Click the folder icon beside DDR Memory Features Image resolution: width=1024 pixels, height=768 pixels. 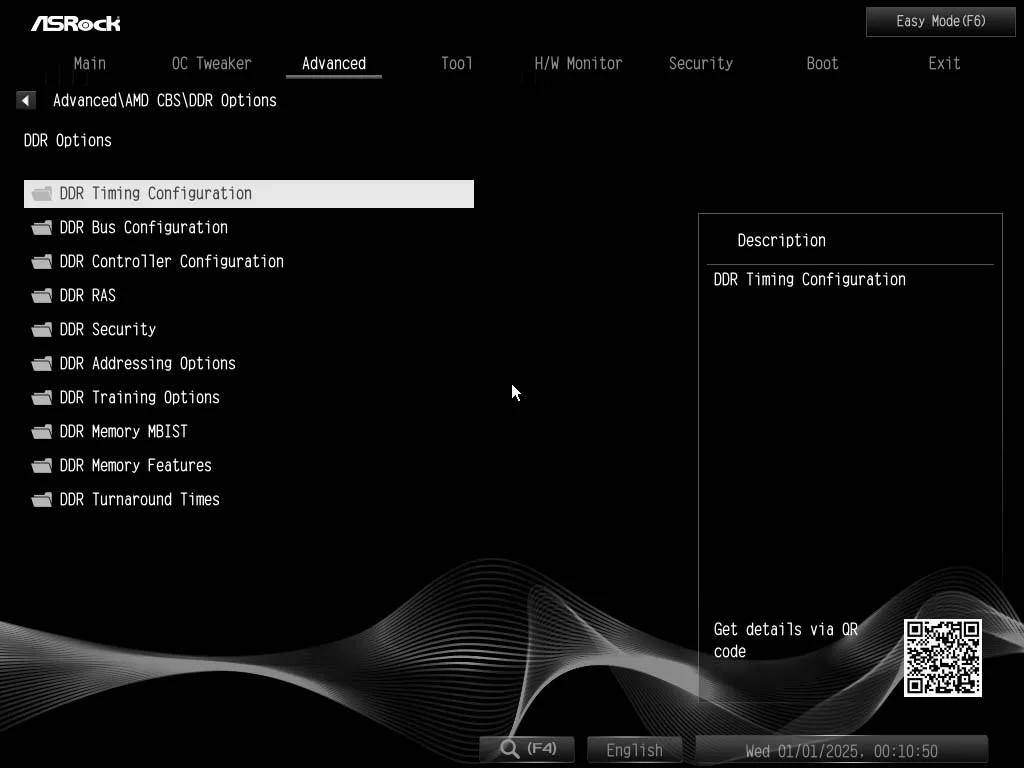coord(42,466)
